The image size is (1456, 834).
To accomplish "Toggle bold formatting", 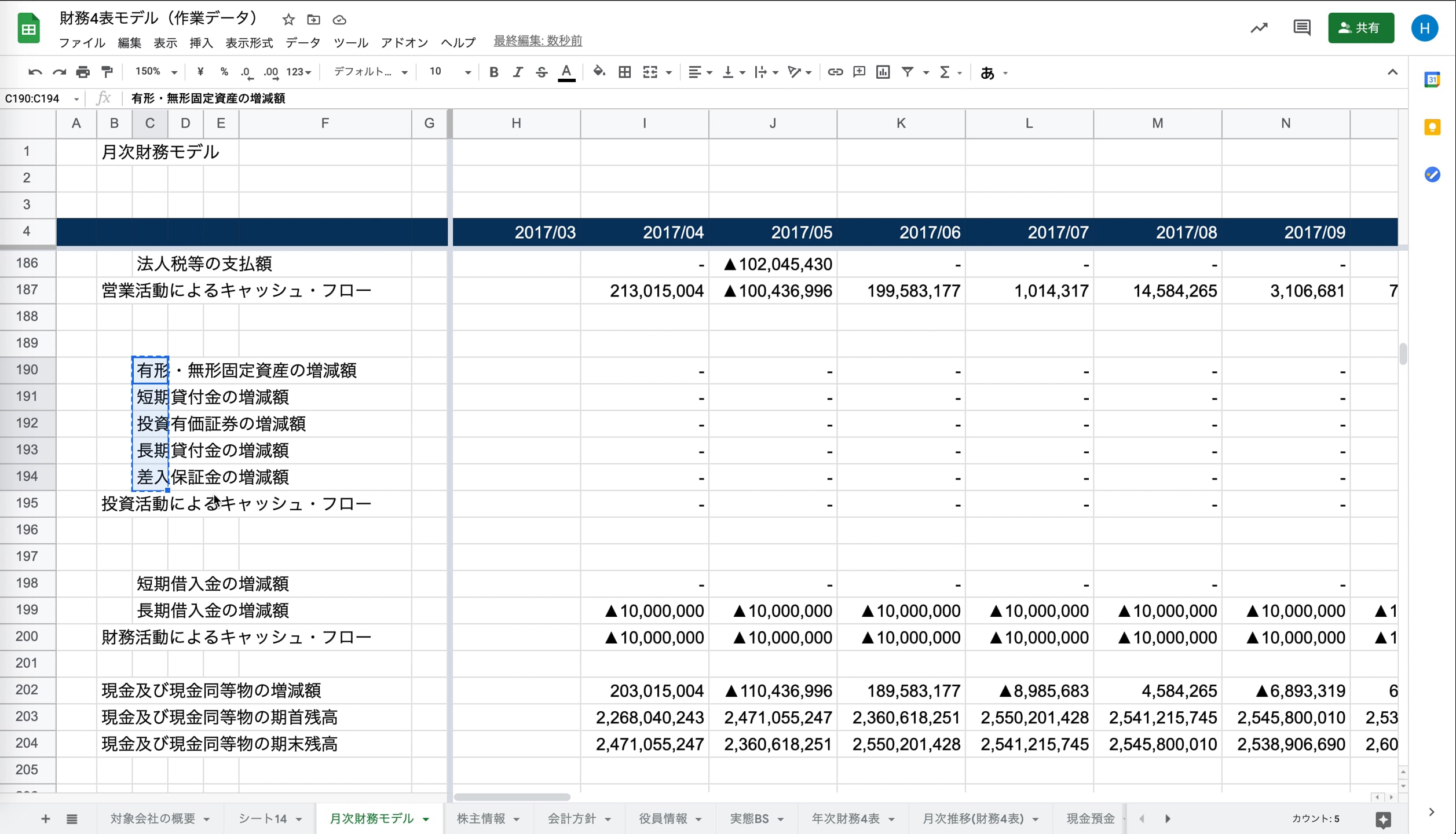I will click(493, 72).
